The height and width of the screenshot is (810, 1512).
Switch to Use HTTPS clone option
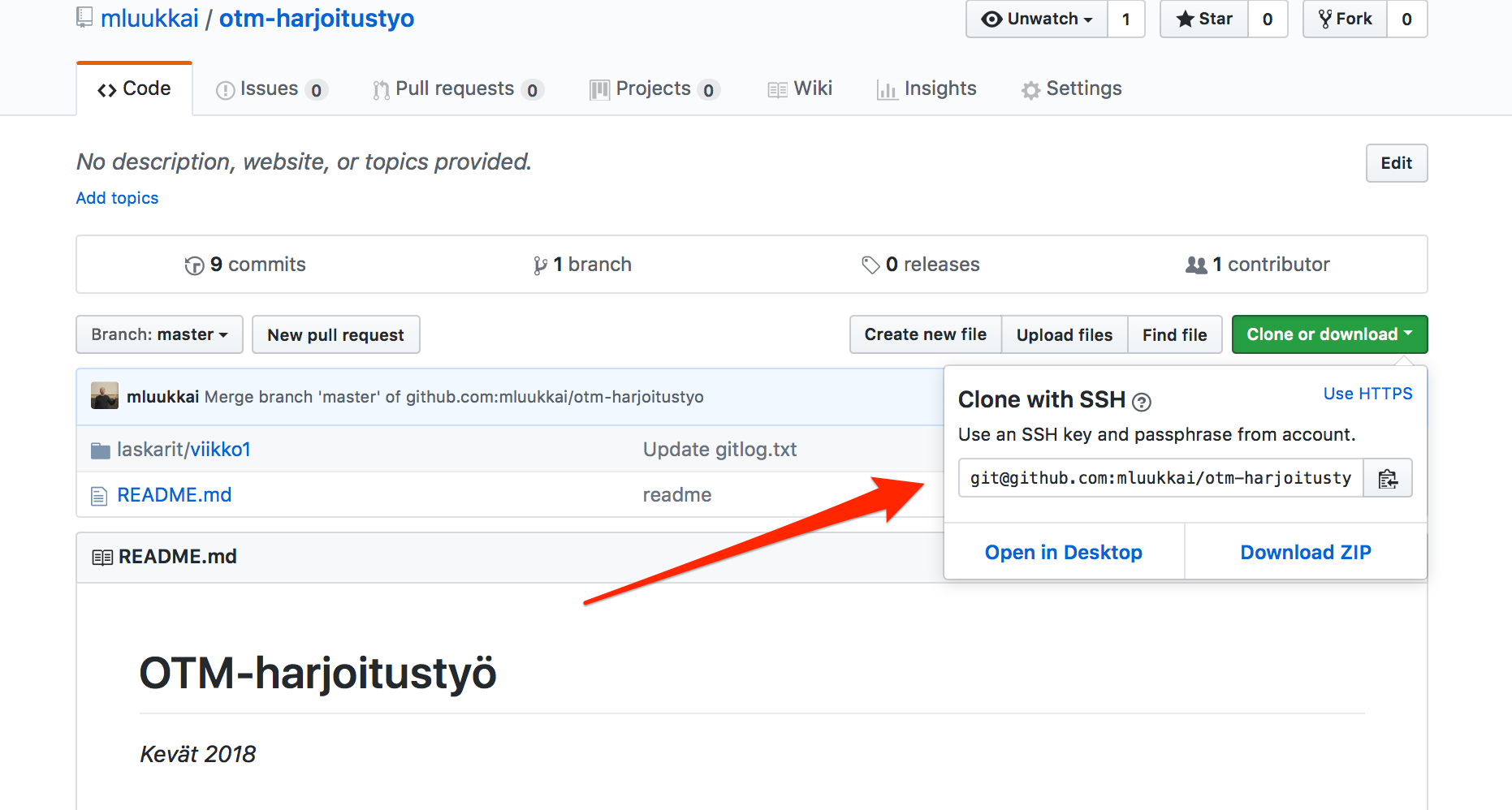(1367, 394)
